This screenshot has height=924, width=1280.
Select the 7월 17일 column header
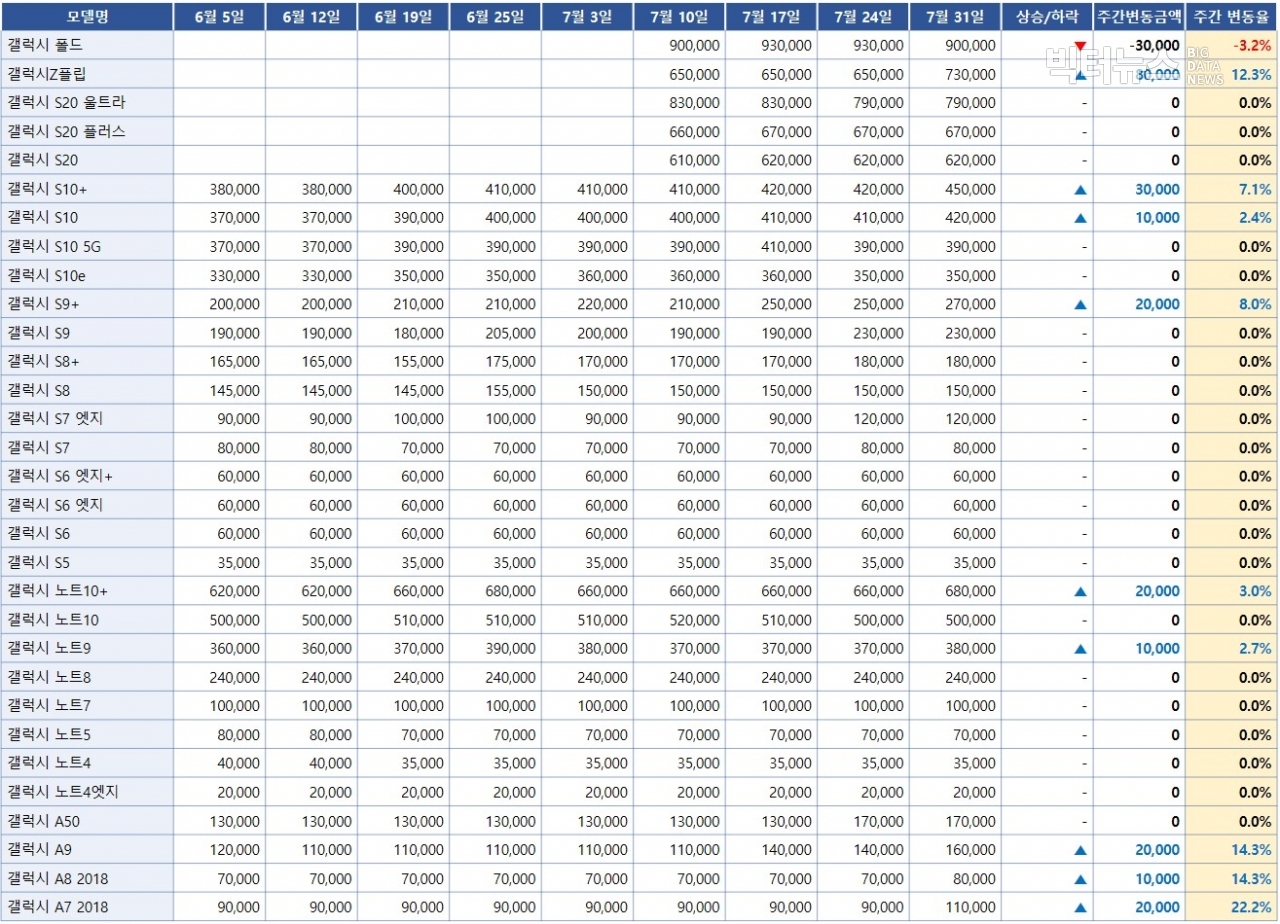(771, 16)
